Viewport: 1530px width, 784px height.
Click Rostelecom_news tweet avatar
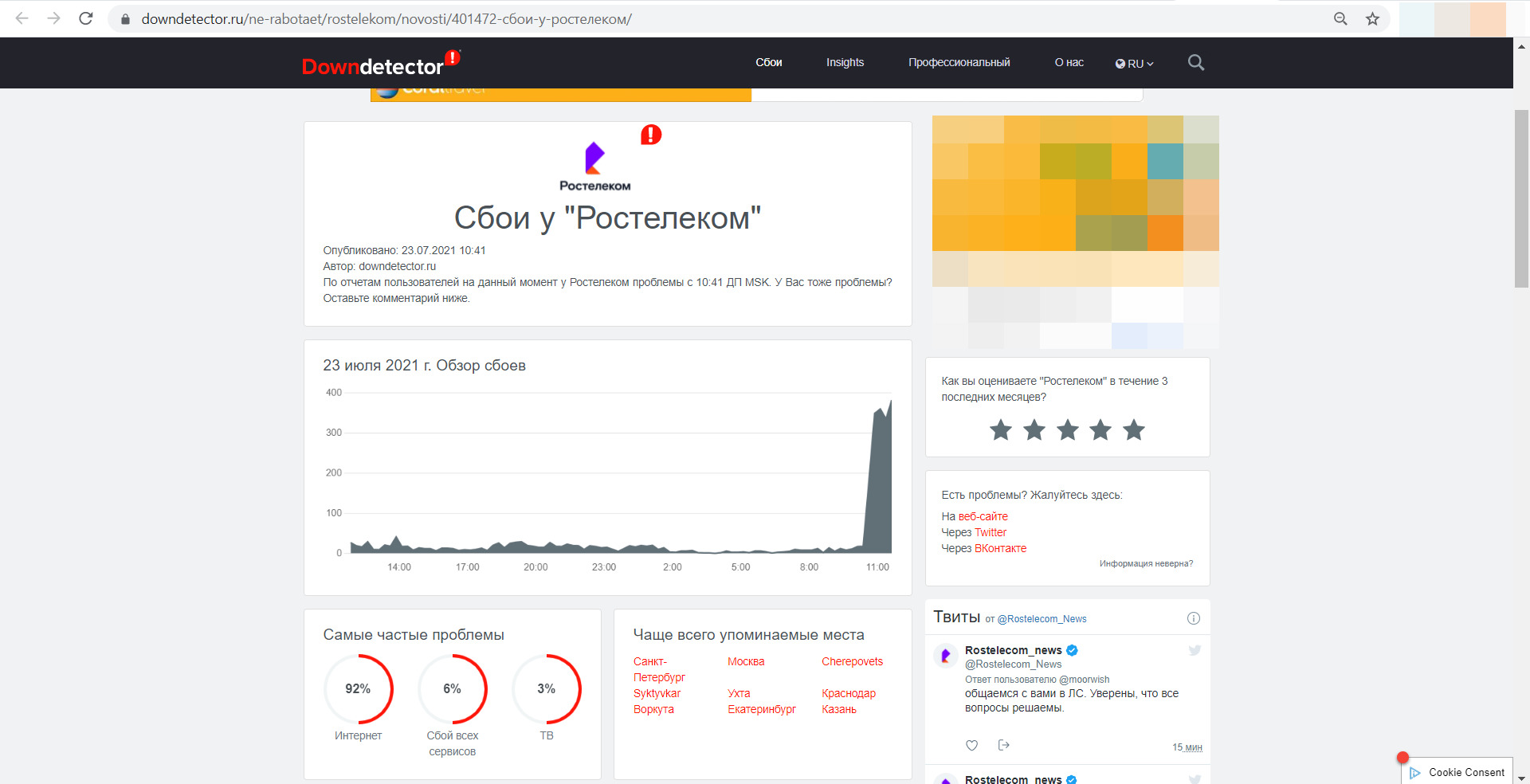pyautogui.click(x=946, y=656)
